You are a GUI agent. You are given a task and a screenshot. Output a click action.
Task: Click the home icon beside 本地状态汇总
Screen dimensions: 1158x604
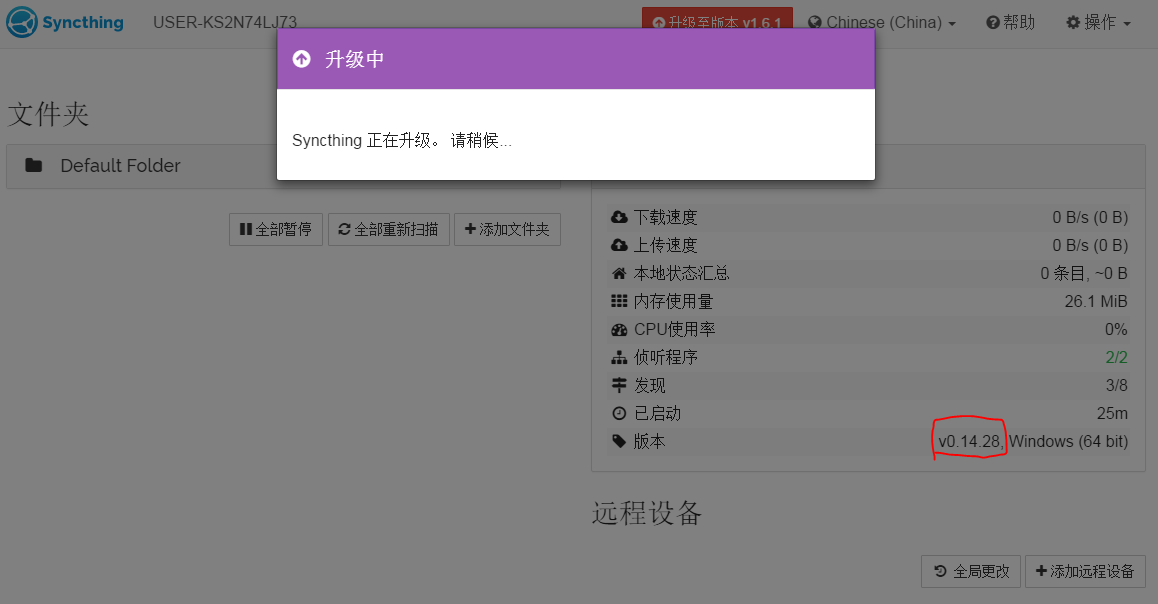(x=619, y=273)
